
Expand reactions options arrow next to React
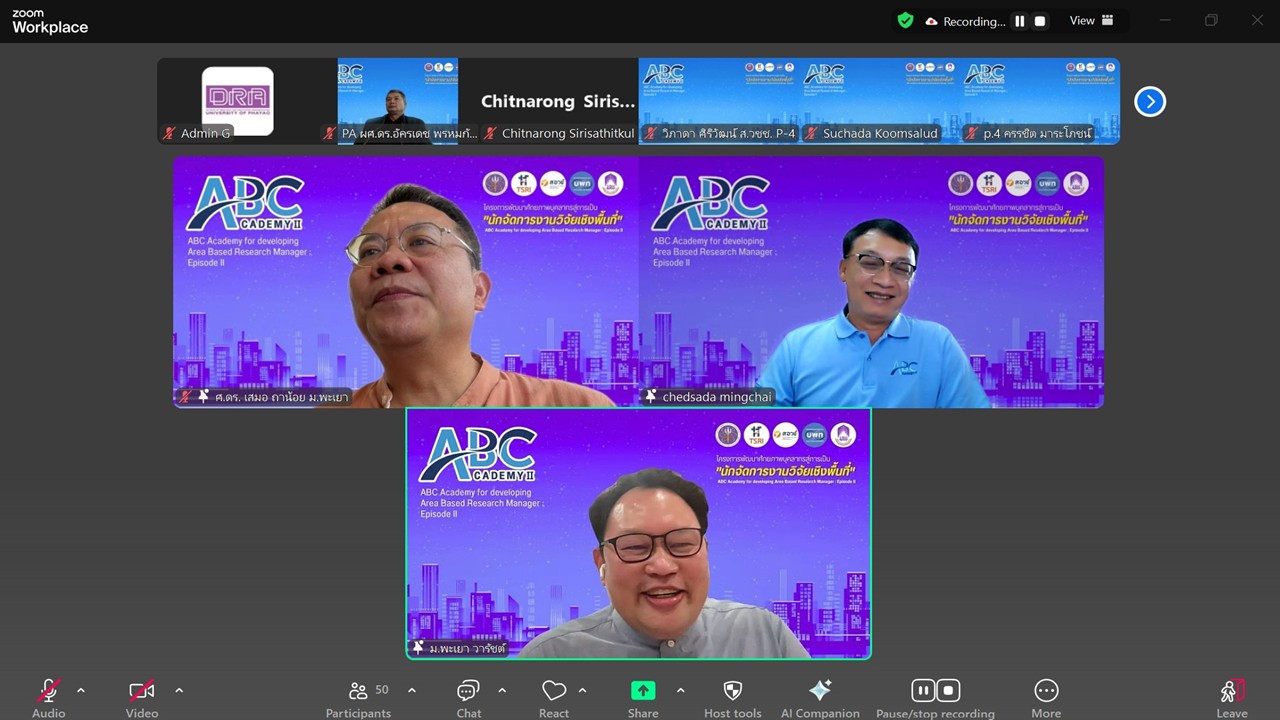pyautogui.click(x=582, y=690)
